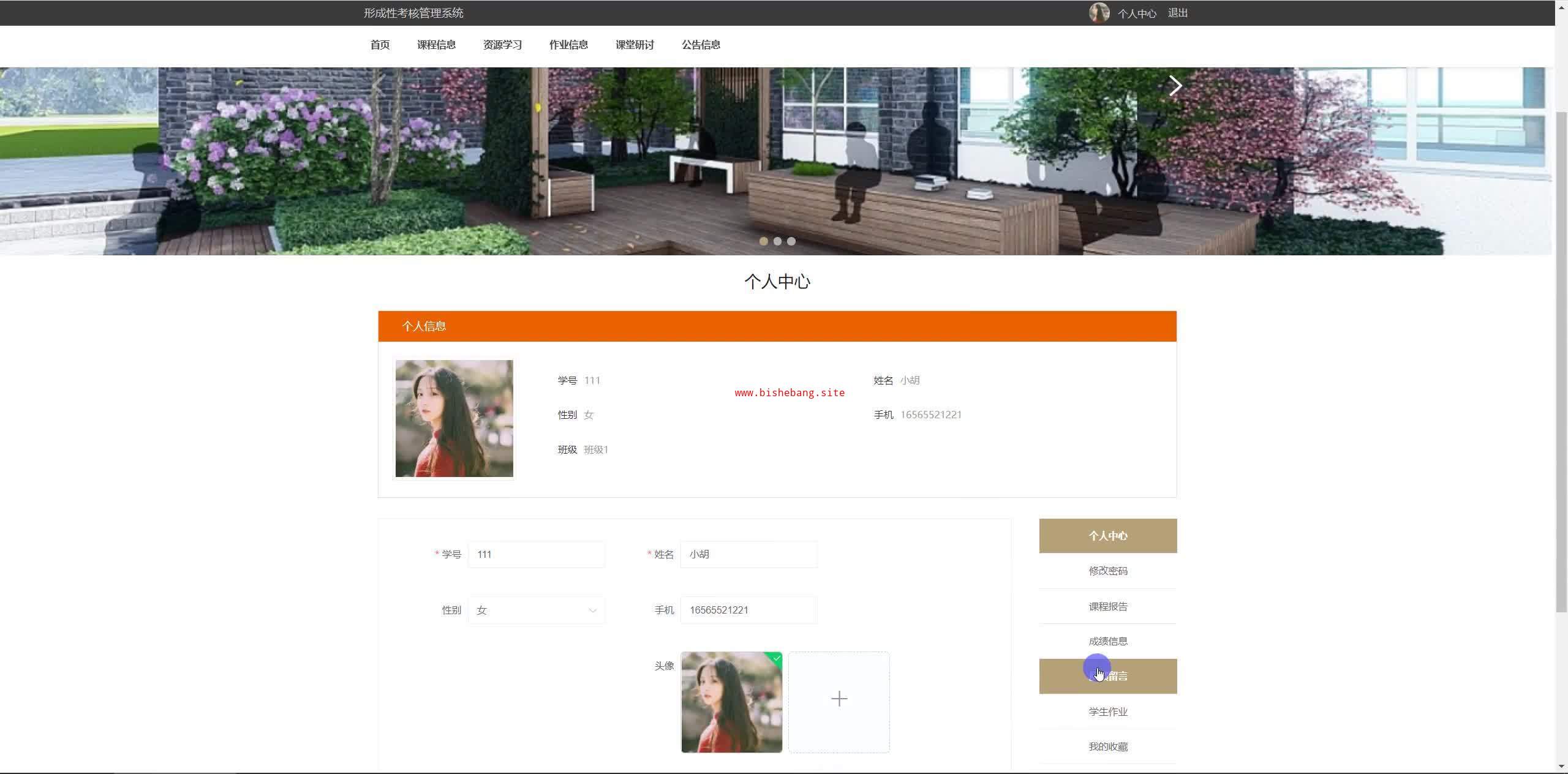Viewport: 1568px width, 774px height.
Task: Click the user avatar icon in the header
Action: click(1099, 13)
